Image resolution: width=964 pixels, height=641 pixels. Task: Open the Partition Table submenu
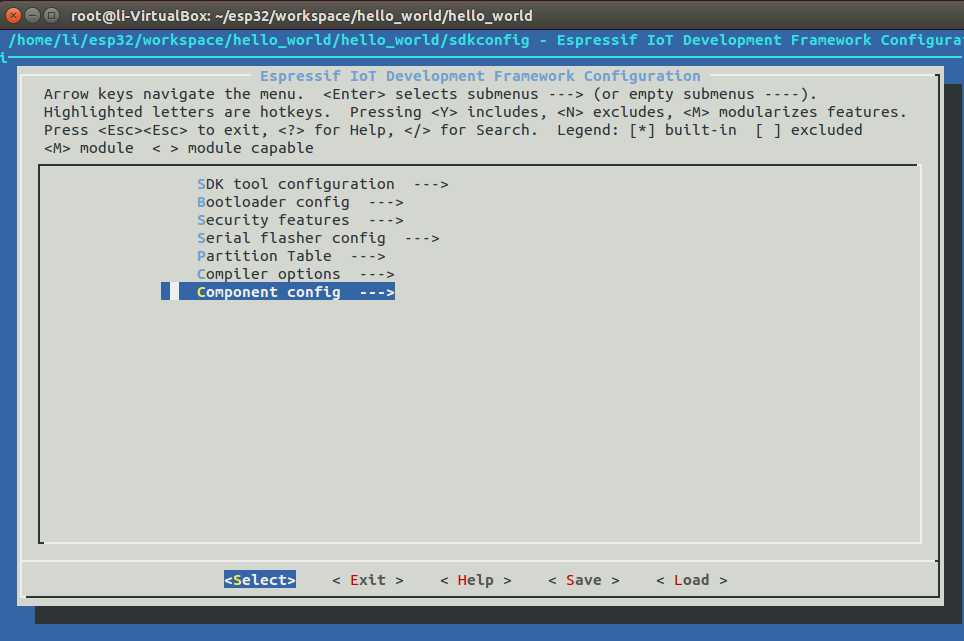click(x=291, y=256)
